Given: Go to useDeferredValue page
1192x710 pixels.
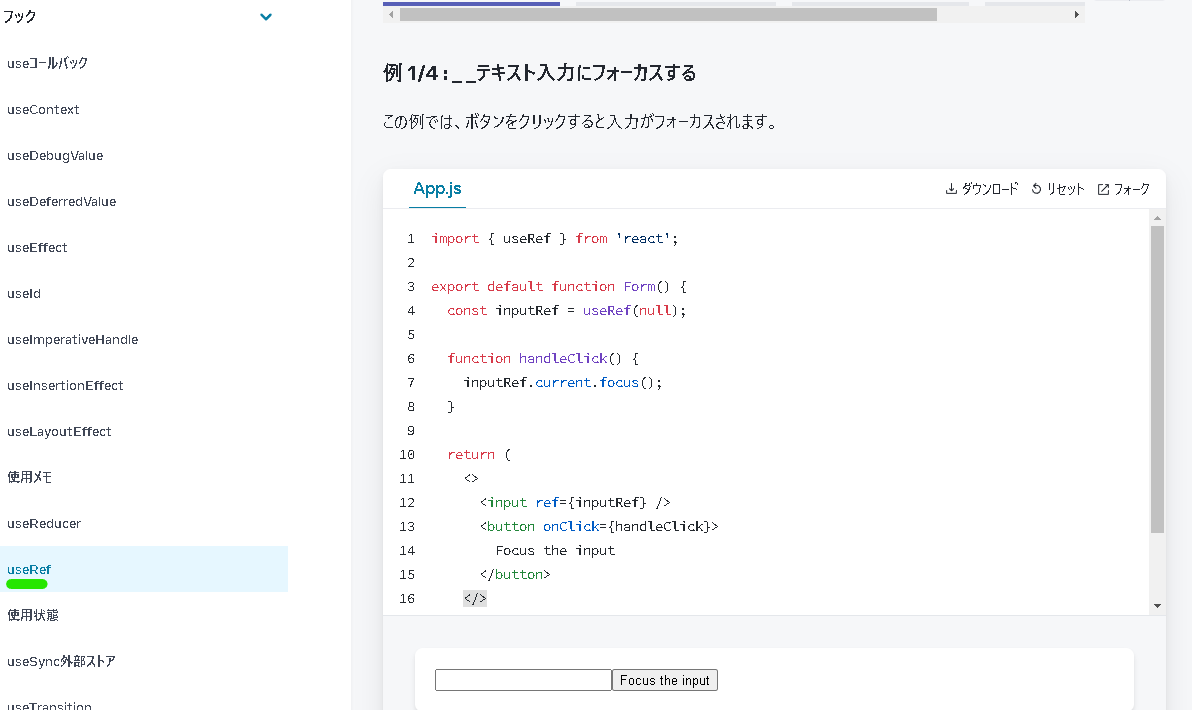Looking at the screenshot, I should coord(62,201).
